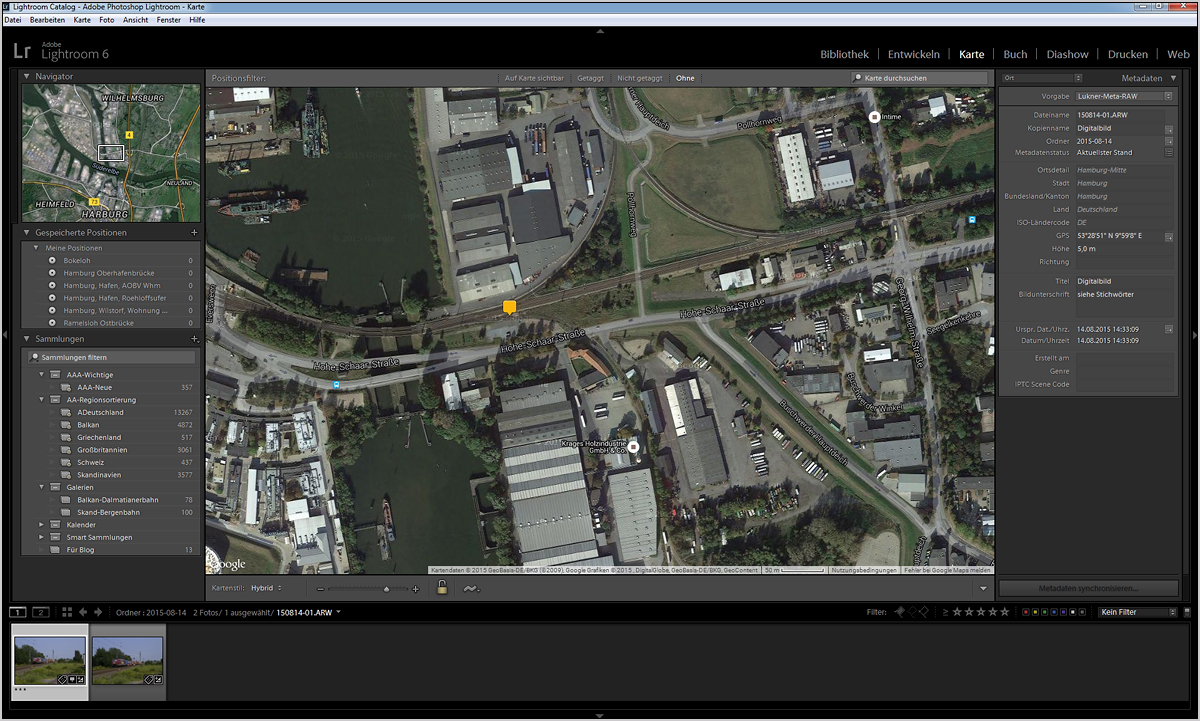The width and height of the screenshot is (1200, 721).
Task: Click Karte durchsuchen search field
Action: pos(920,78)
